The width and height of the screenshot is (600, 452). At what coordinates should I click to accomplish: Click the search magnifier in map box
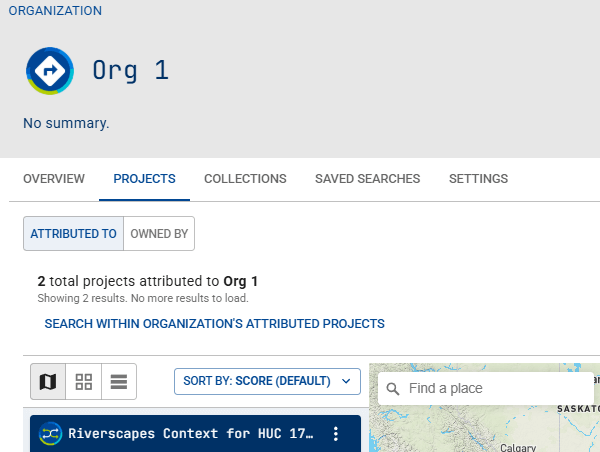pos(393,388)
